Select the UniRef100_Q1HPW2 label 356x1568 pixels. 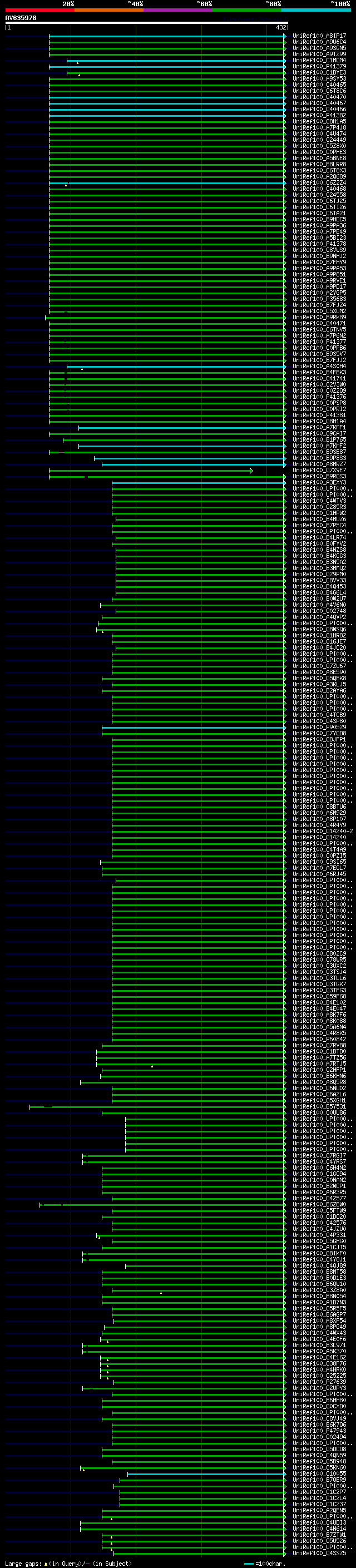(x=319, y=513)
